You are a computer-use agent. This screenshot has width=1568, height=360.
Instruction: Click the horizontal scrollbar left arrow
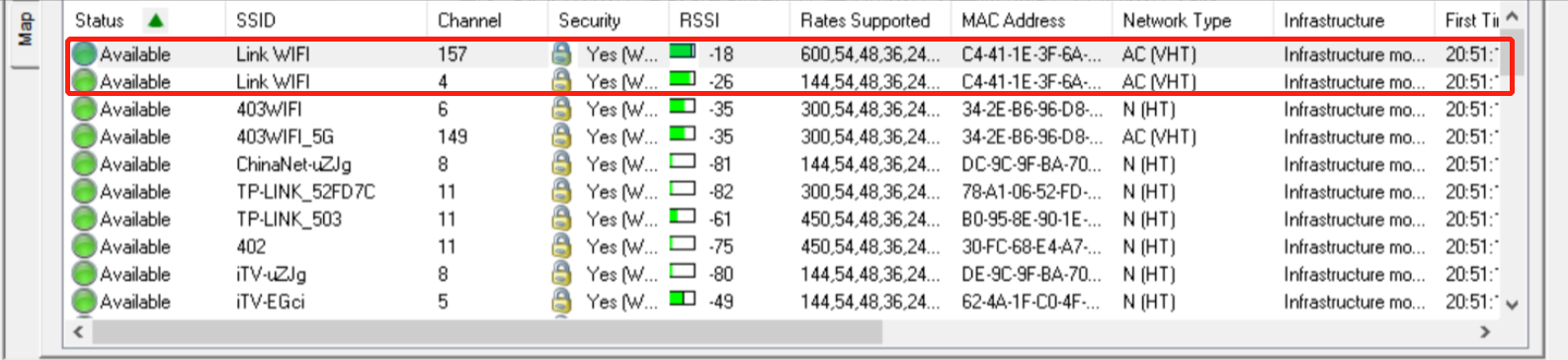[x=78, y=331]
